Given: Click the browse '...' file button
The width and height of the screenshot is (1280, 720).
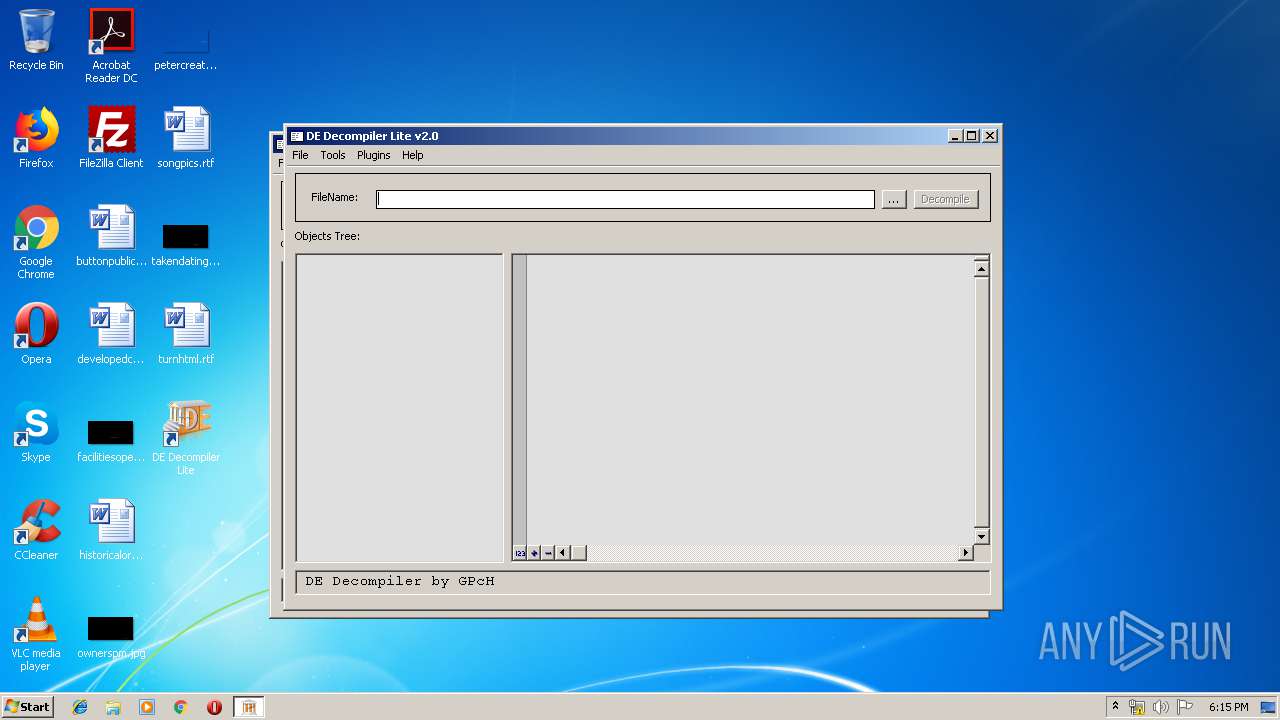Looking at the screenshot, I should click(894, 199).
